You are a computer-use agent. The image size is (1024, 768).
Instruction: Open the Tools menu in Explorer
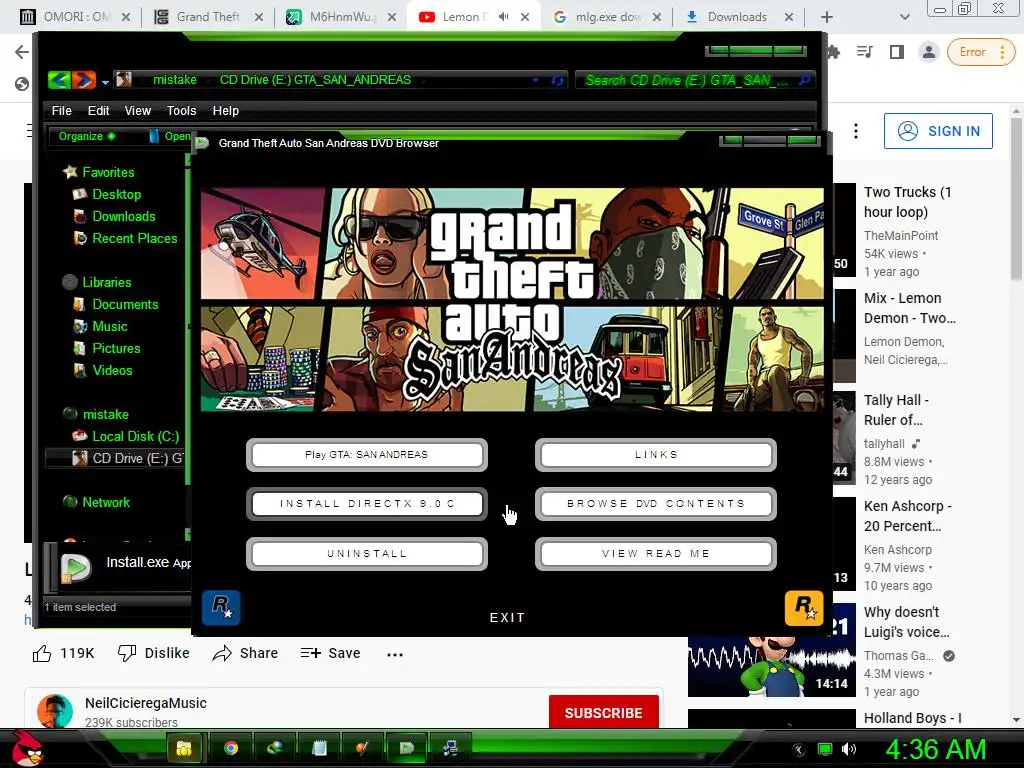click(x=182, y=110)
